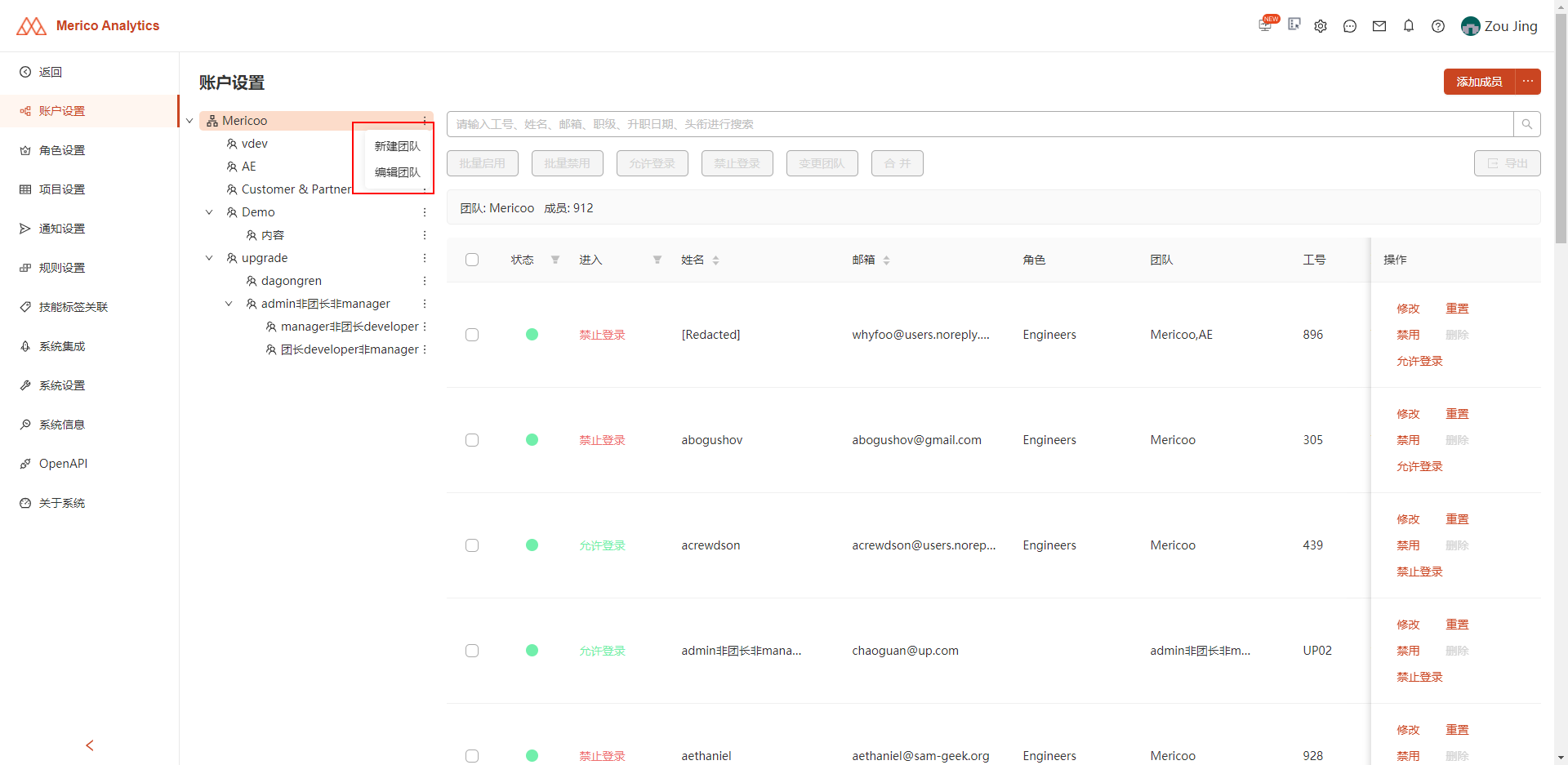Select the checkbox for the [Redacted] row
Viewport: 1568px width, 765px height.
coord(472,335)
